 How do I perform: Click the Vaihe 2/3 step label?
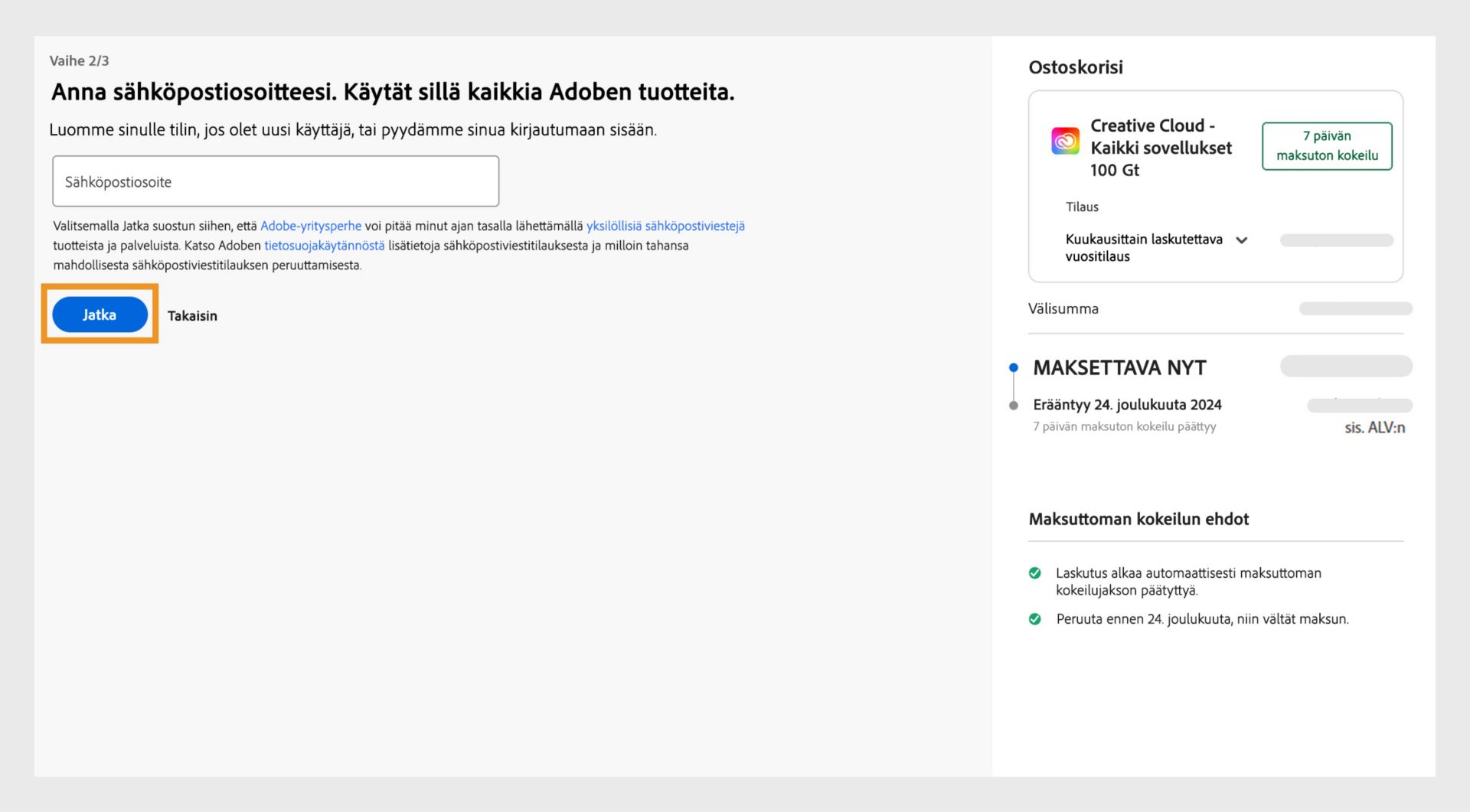click(80, 60)
